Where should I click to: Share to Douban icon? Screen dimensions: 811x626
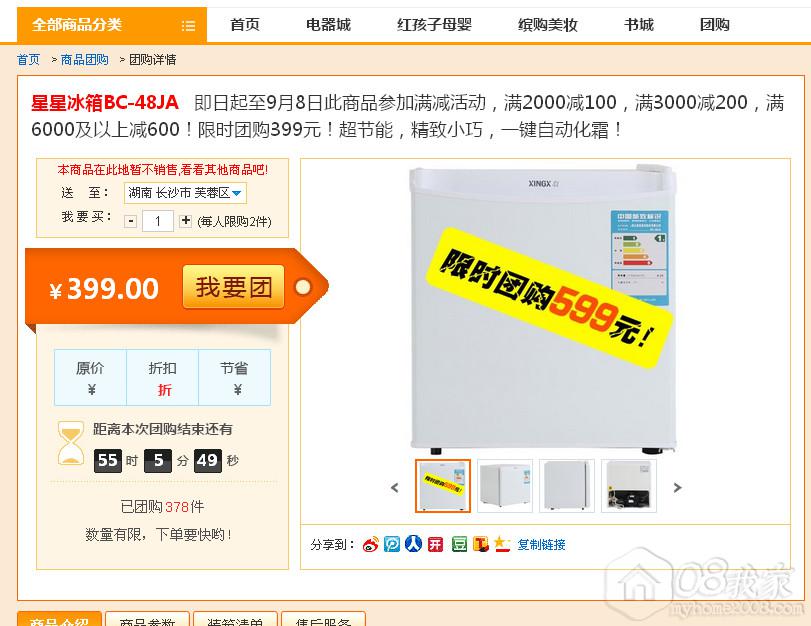point(459,544)
